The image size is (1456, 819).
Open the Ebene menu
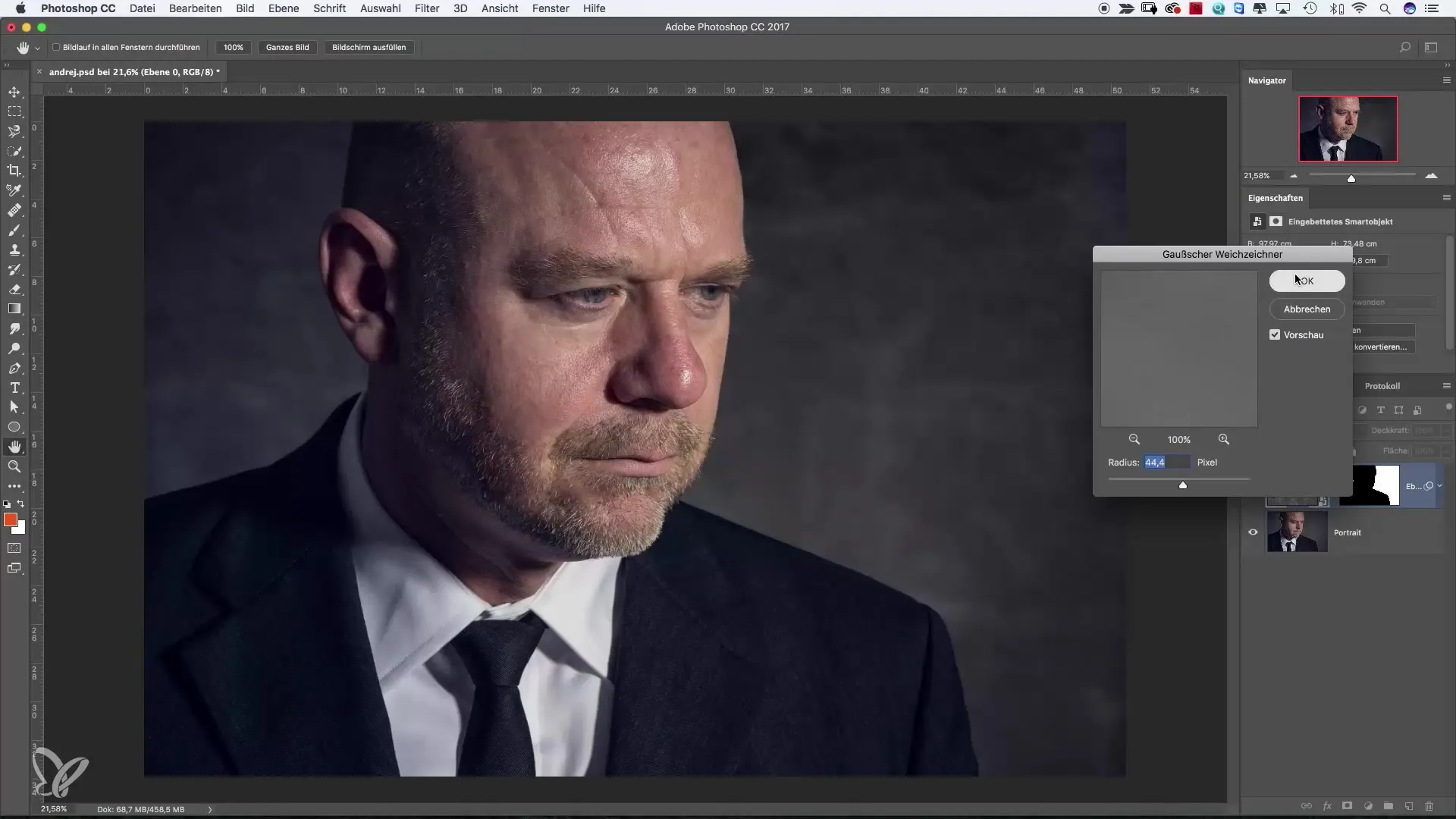pyautogui.click(x=284, y=8)
